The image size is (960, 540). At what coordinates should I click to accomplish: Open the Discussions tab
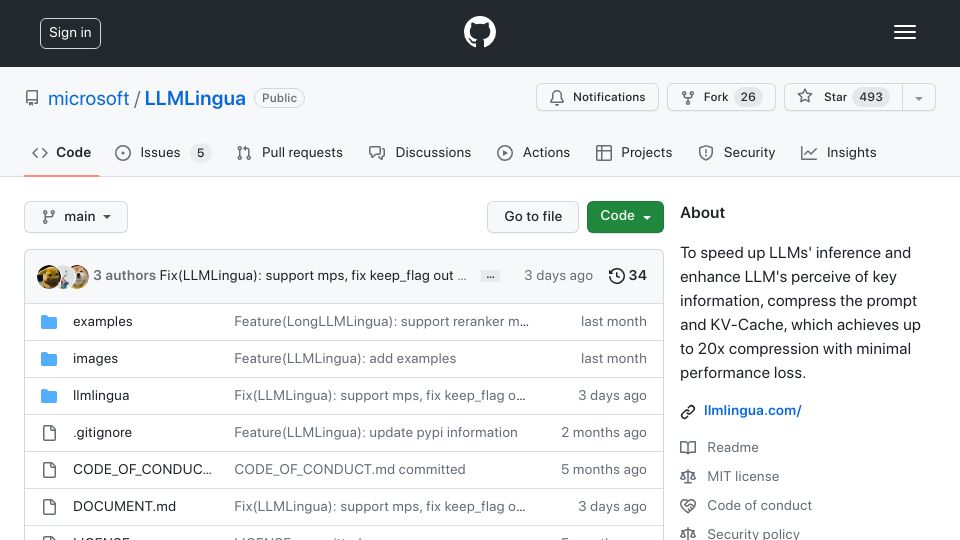(x=420, y=152)
